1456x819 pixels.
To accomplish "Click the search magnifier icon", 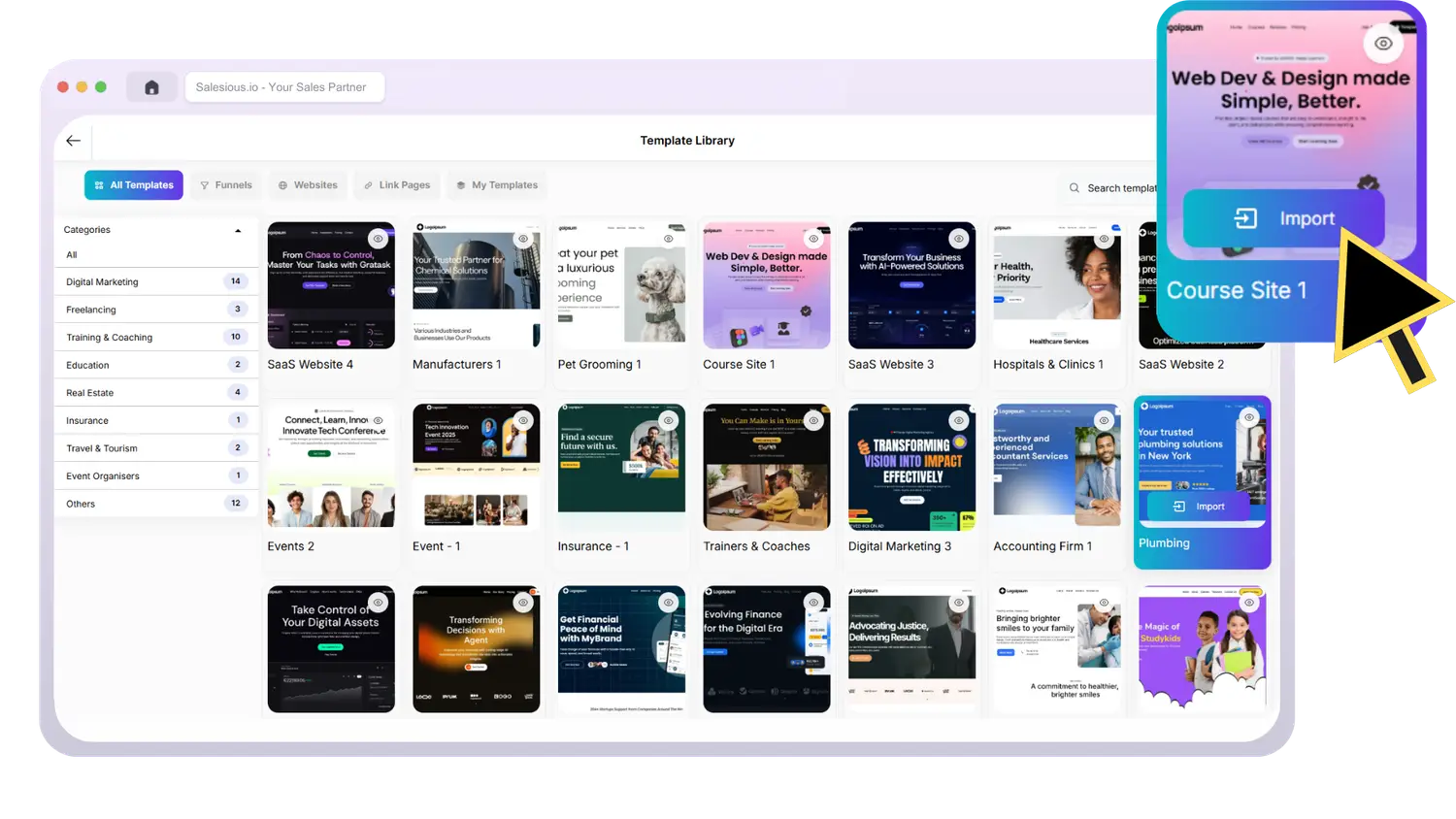I will [x=1075, y=188].
